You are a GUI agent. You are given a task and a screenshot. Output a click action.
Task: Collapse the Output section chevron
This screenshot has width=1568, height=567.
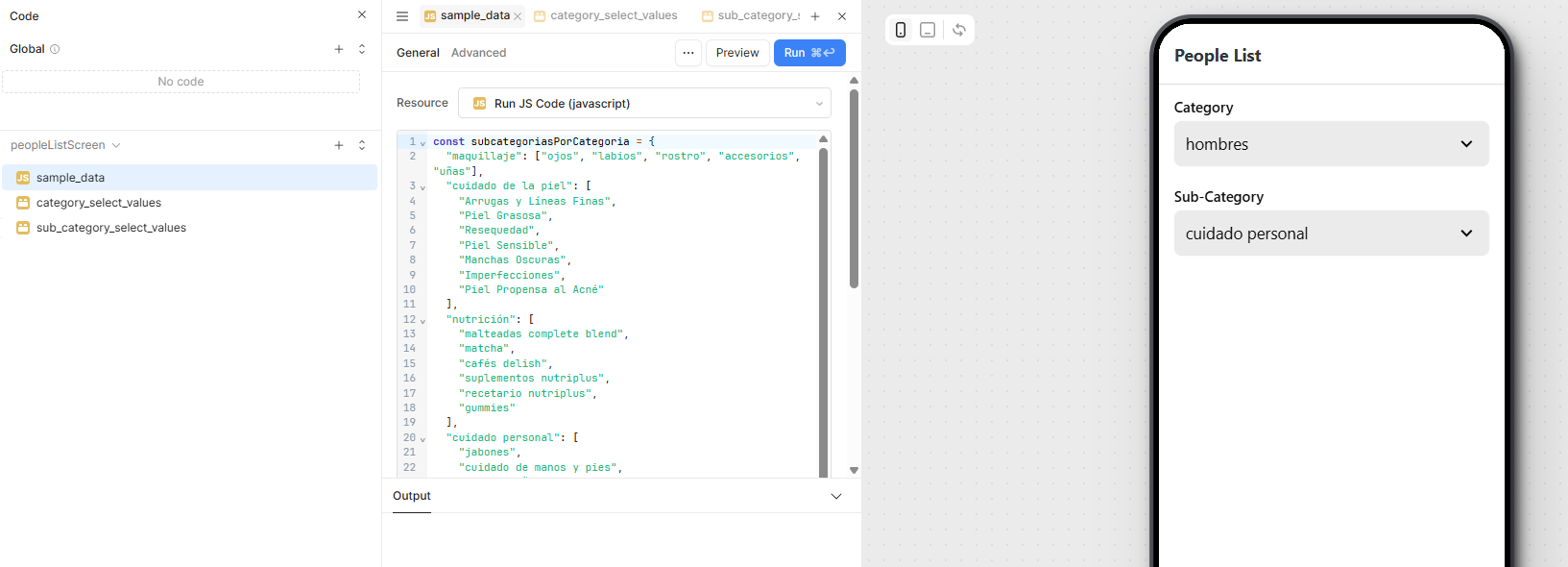coord(836,496)
